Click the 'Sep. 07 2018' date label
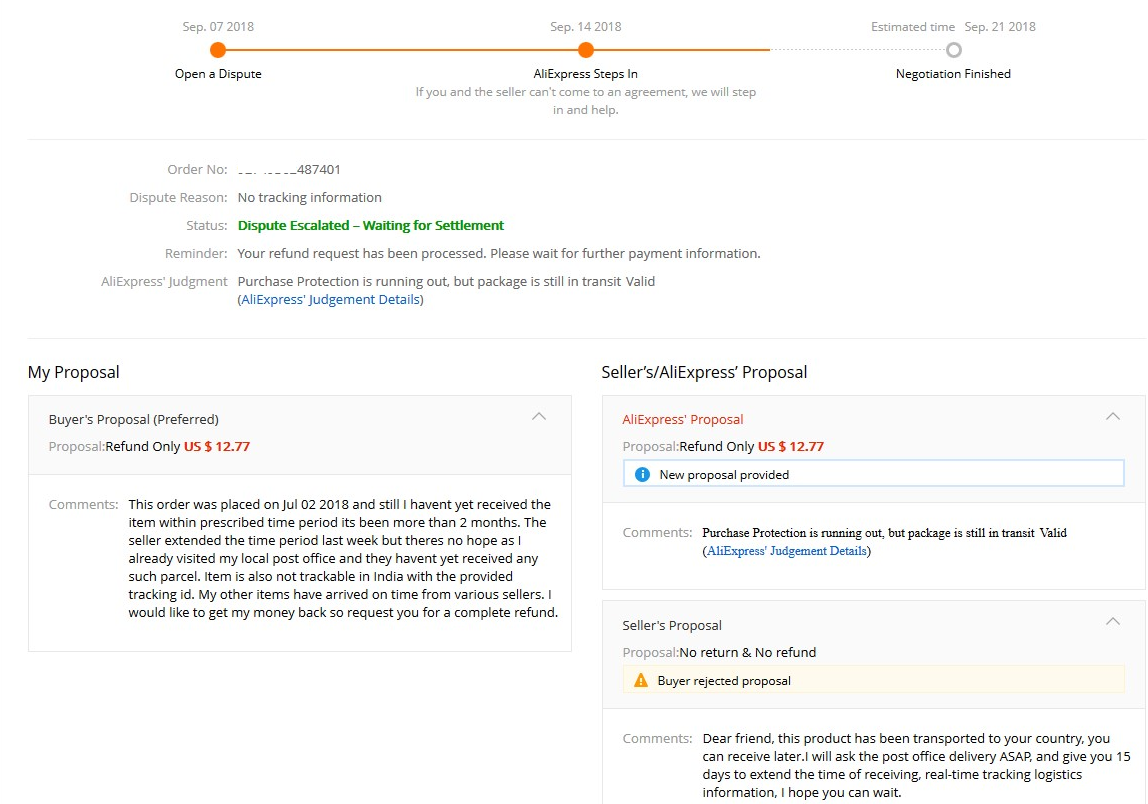Image resolution: width=1148 pixels, height=804 pixels. [x=218, y=27]
